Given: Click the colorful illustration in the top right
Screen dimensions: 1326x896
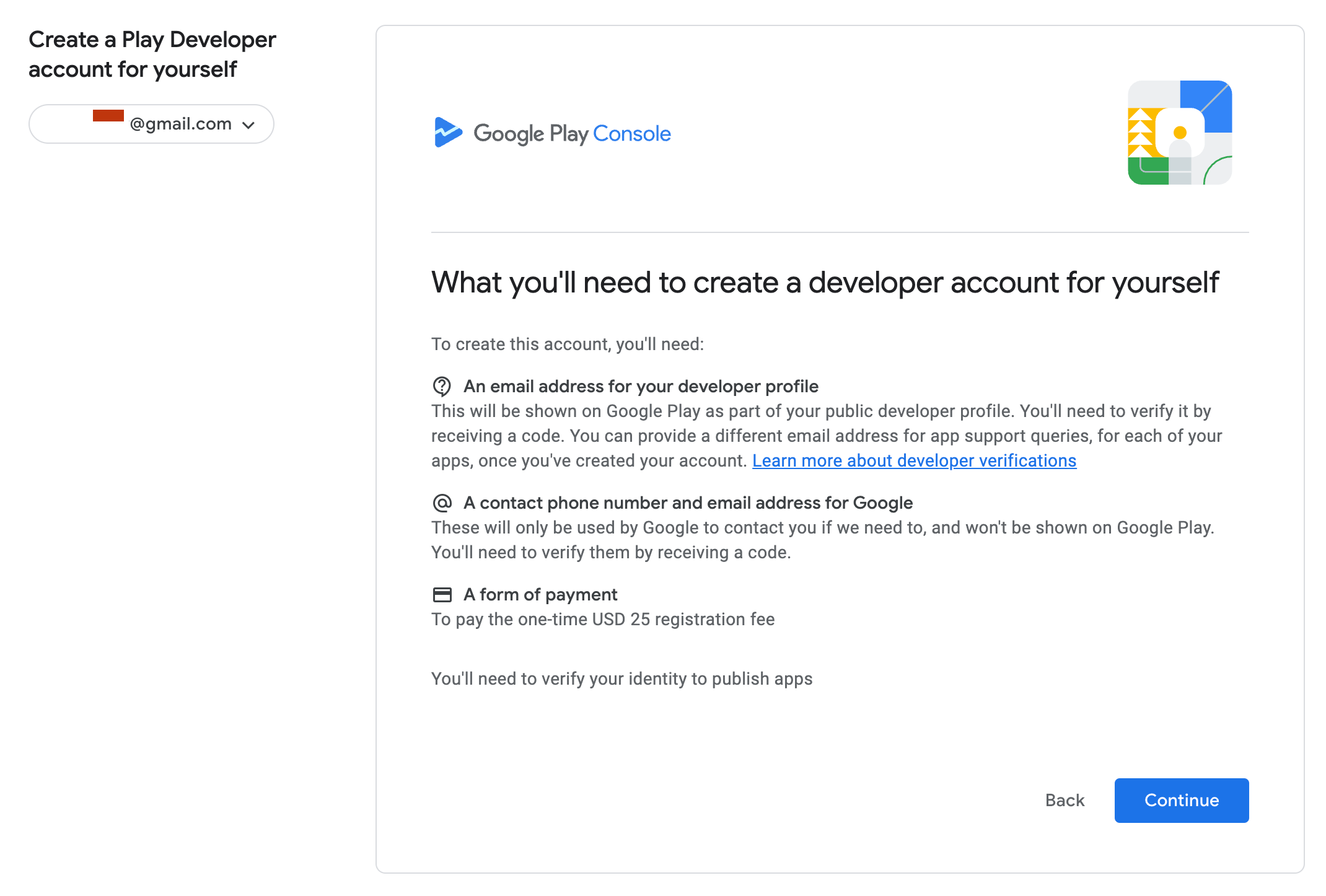Looking at the screenshot, I should (x=1180, y=133).
